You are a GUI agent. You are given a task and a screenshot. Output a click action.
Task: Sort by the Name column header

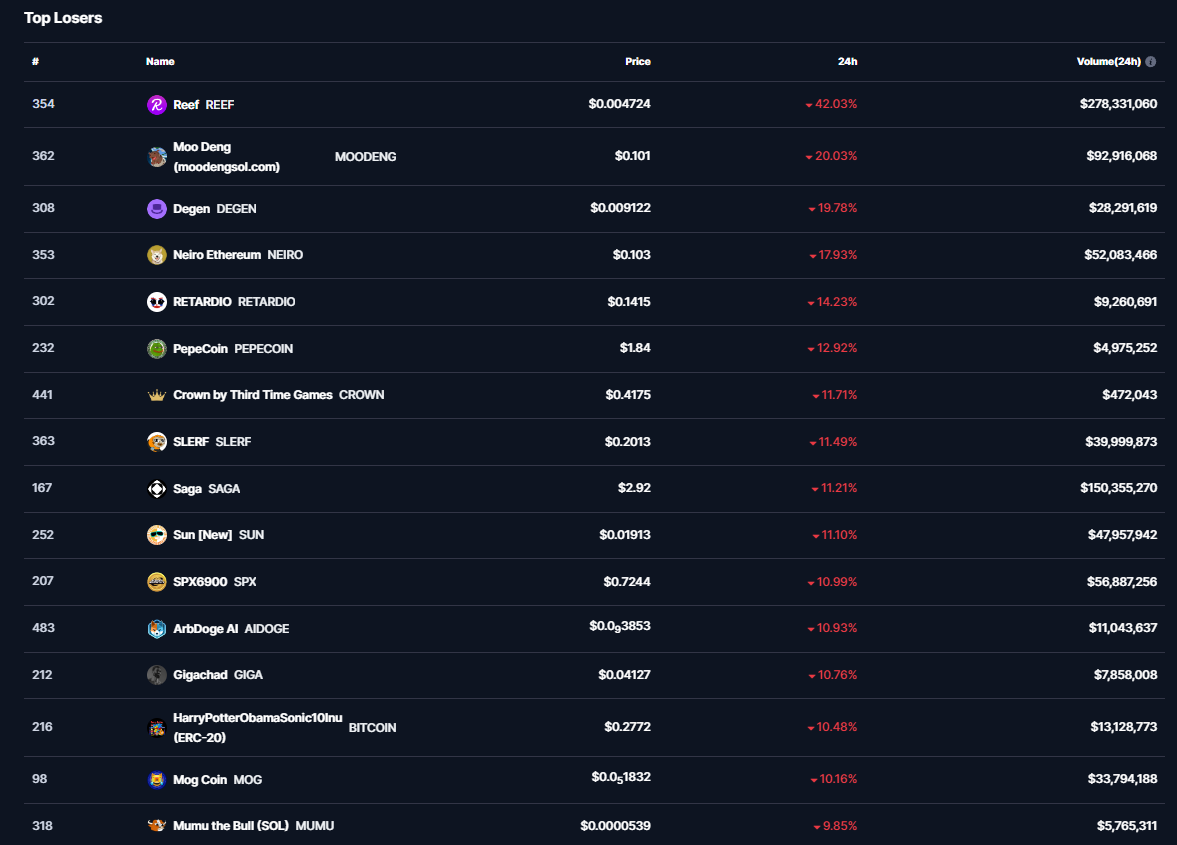160,62
